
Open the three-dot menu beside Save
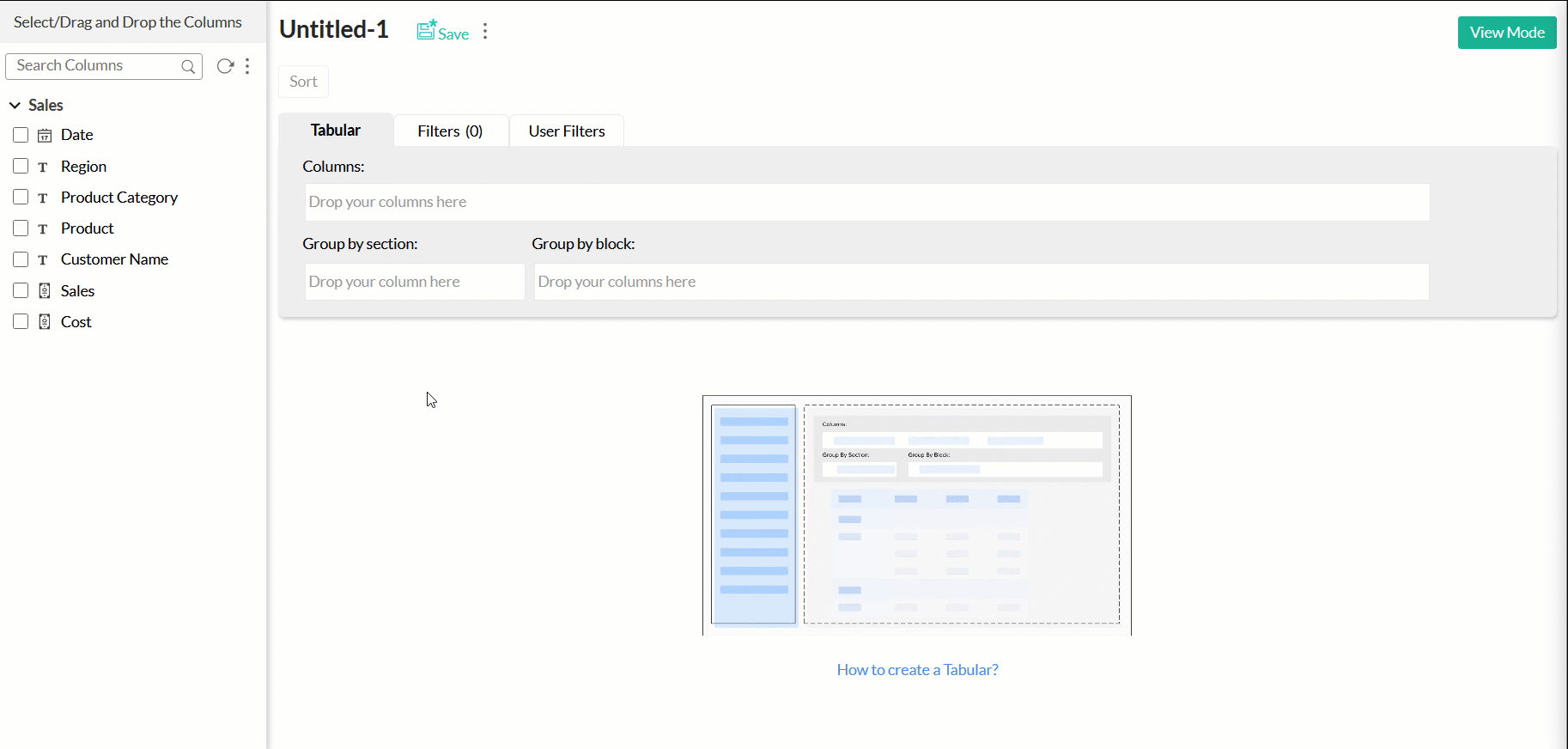click(485, 32)
